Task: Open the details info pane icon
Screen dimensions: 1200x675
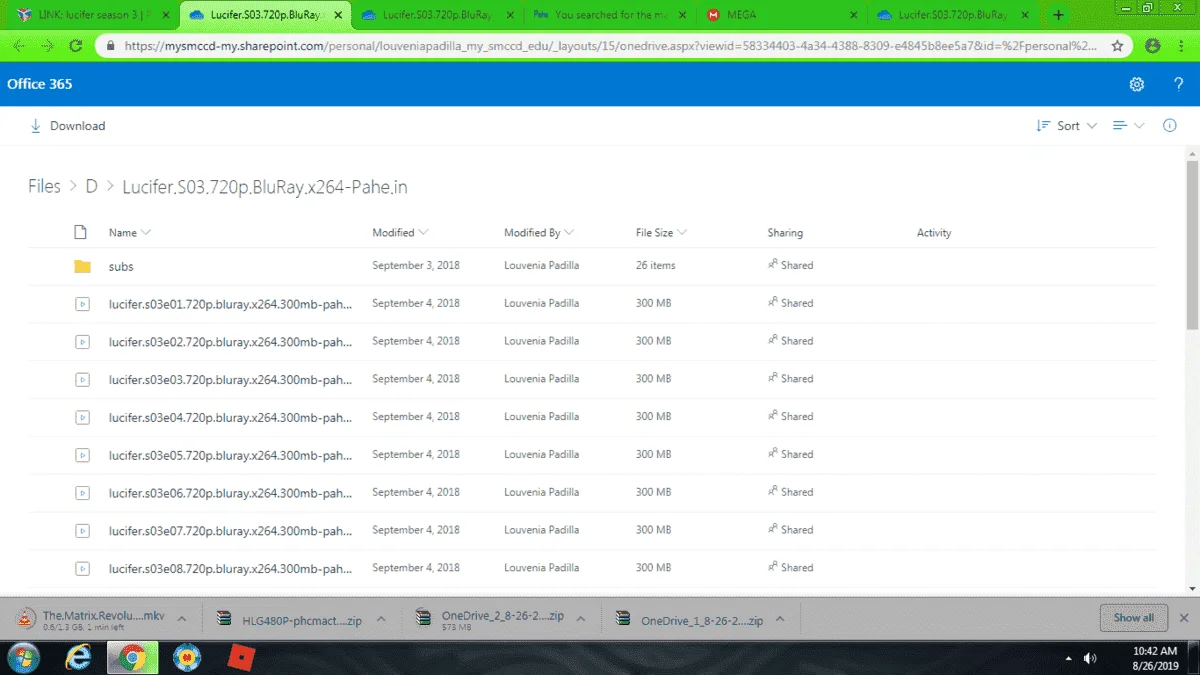Action: [x=1170, y=126]
